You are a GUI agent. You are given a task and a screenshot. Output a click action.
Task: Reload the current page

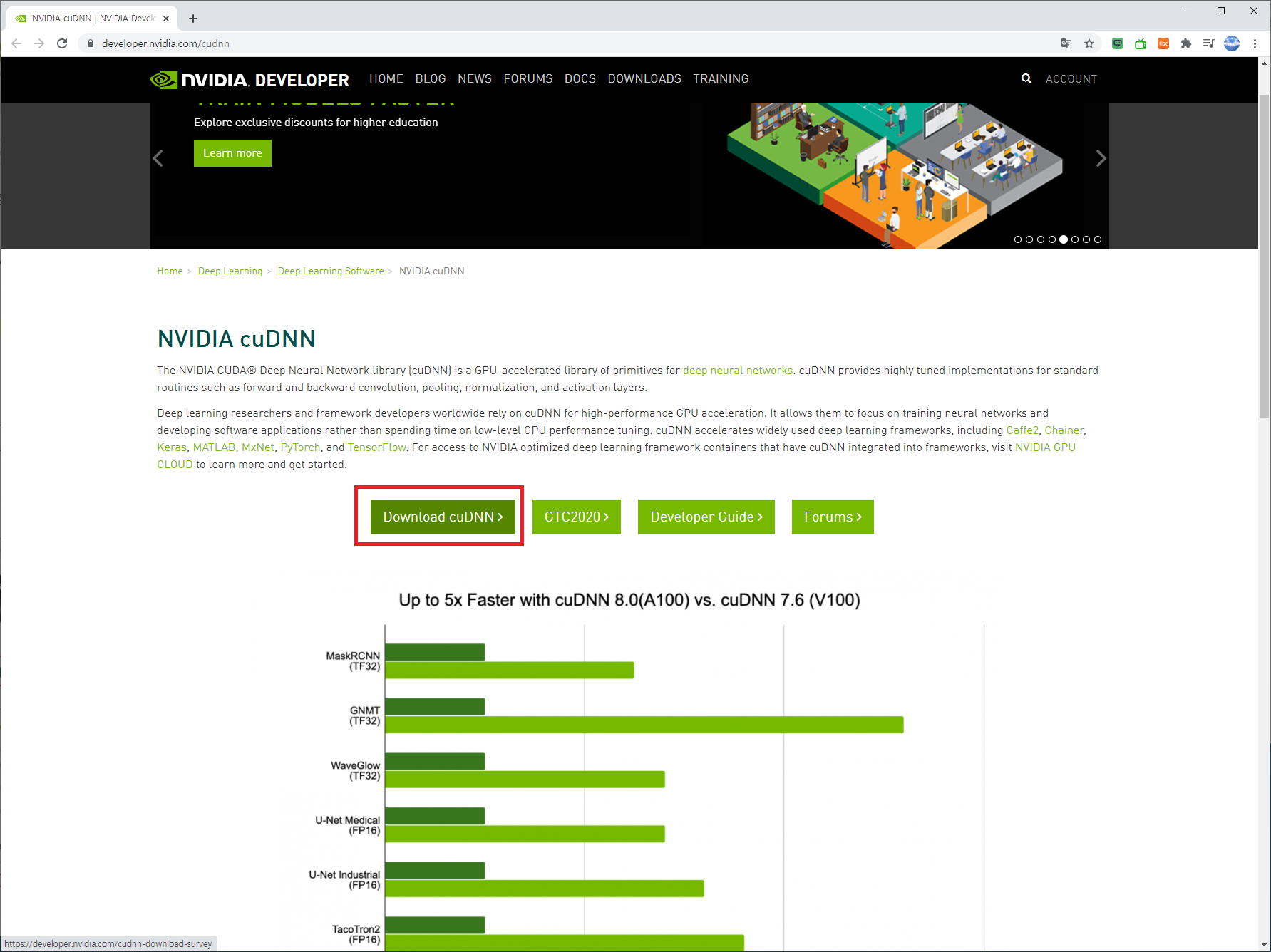[x=62, y=43]
